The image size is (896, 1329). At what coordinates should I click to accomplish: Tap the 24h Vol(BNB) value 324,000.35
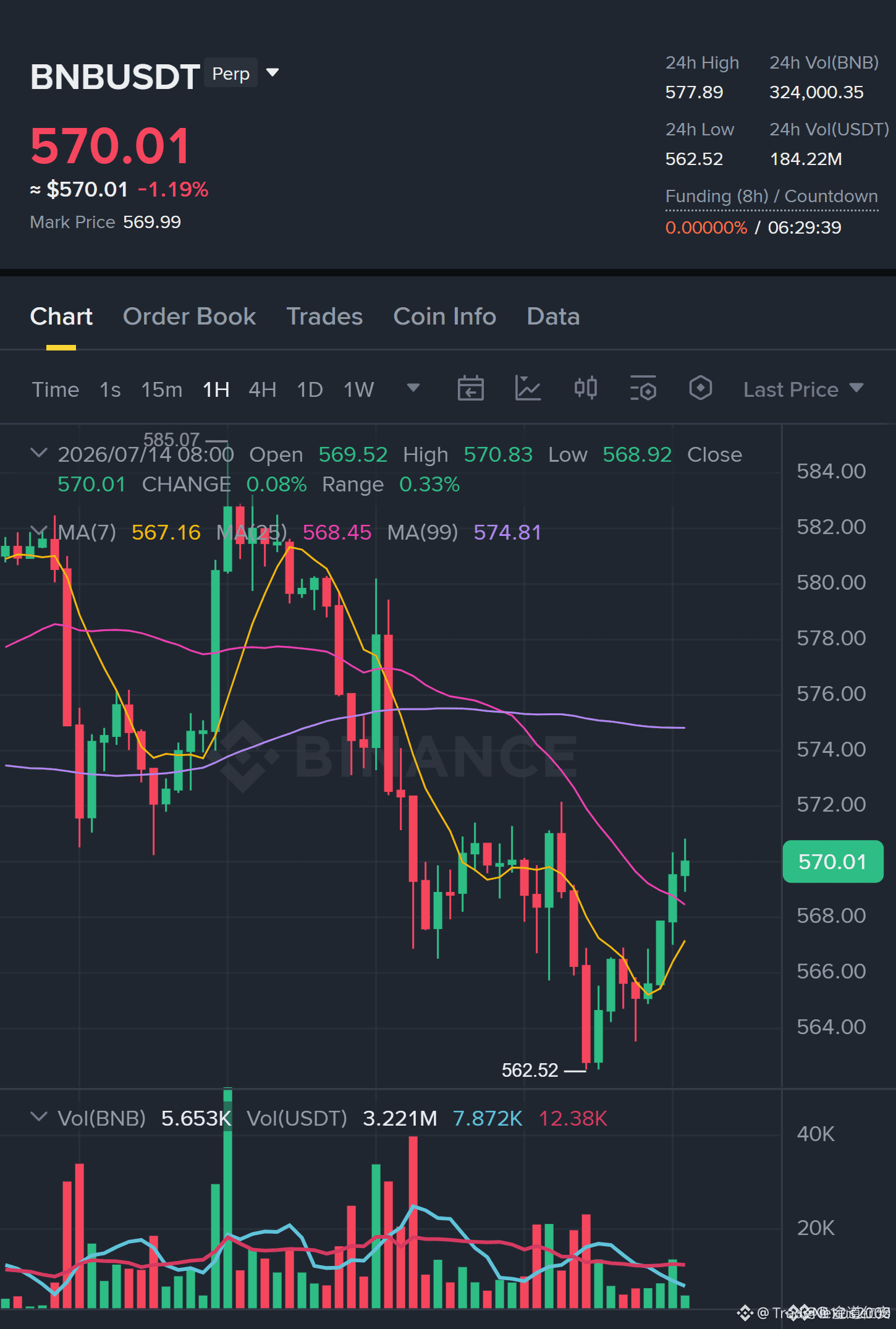(816, 92)
